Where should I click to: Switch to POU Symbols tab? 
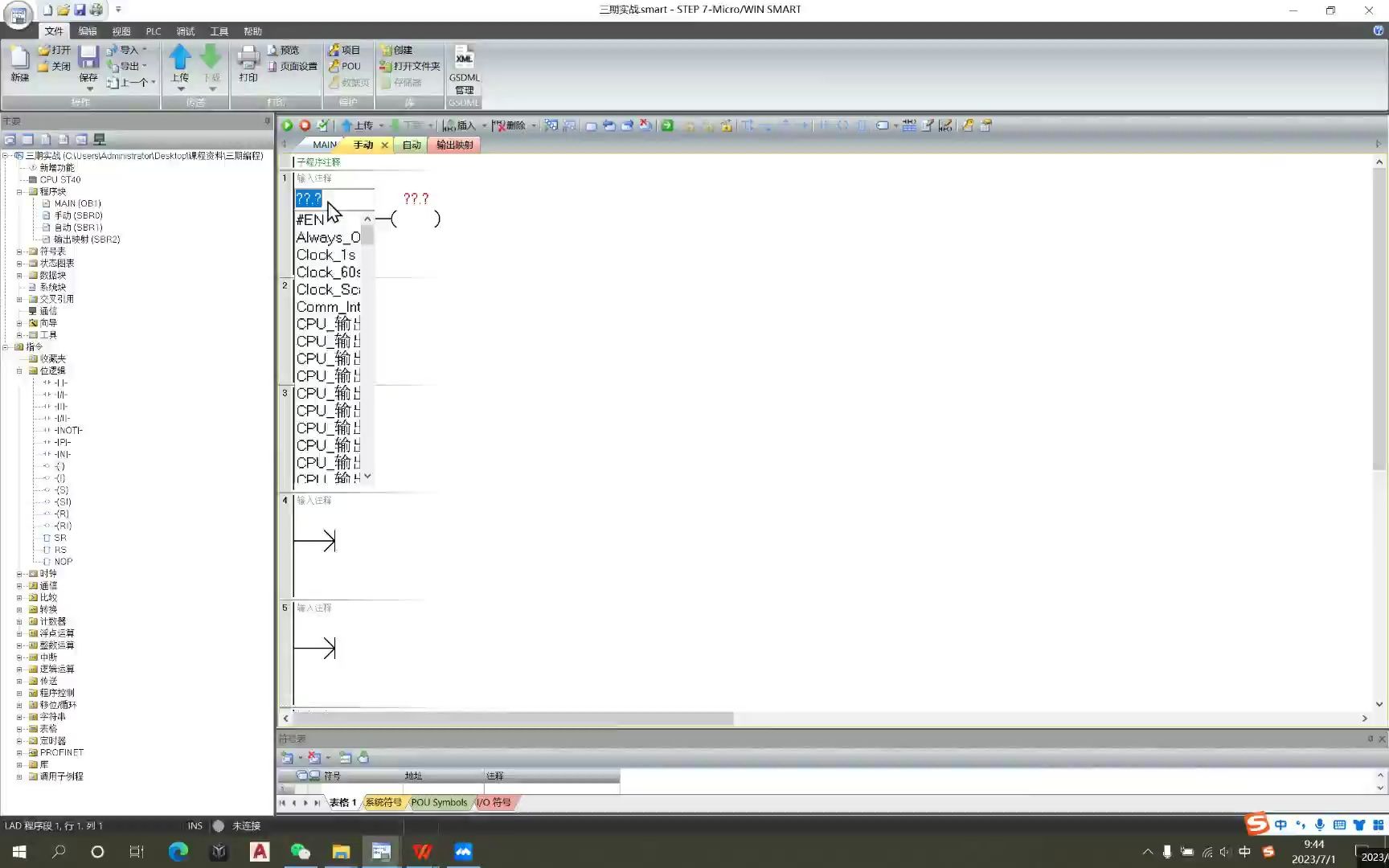(x=439, y=802)
